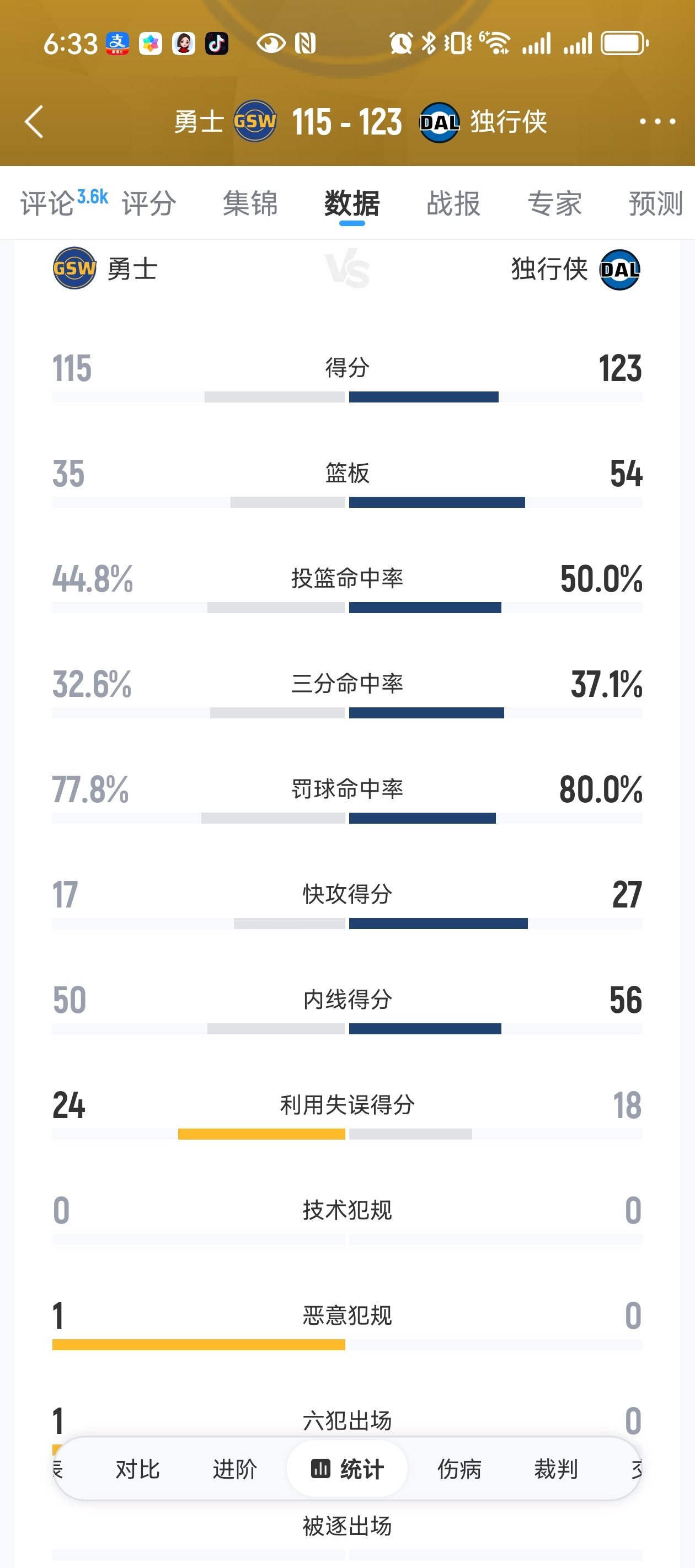Select the 预测 prediction tab
The height and width of the screenshot is (1568, 695).
point(655,203)
